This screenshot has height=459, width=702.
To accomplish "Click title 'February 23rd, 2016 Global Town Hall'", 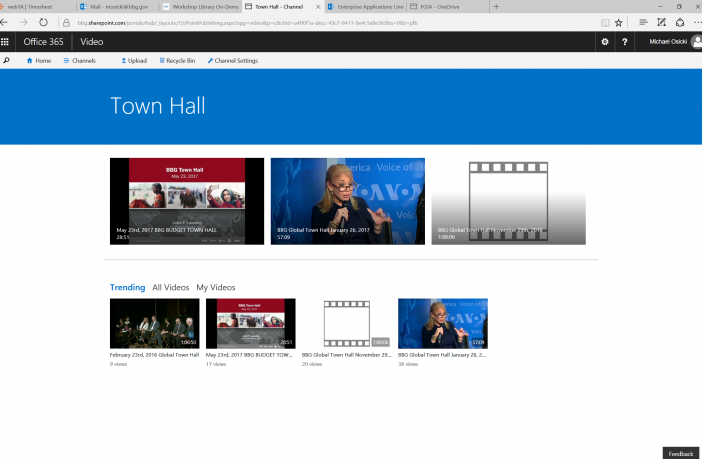I will (x=154, y=355).
